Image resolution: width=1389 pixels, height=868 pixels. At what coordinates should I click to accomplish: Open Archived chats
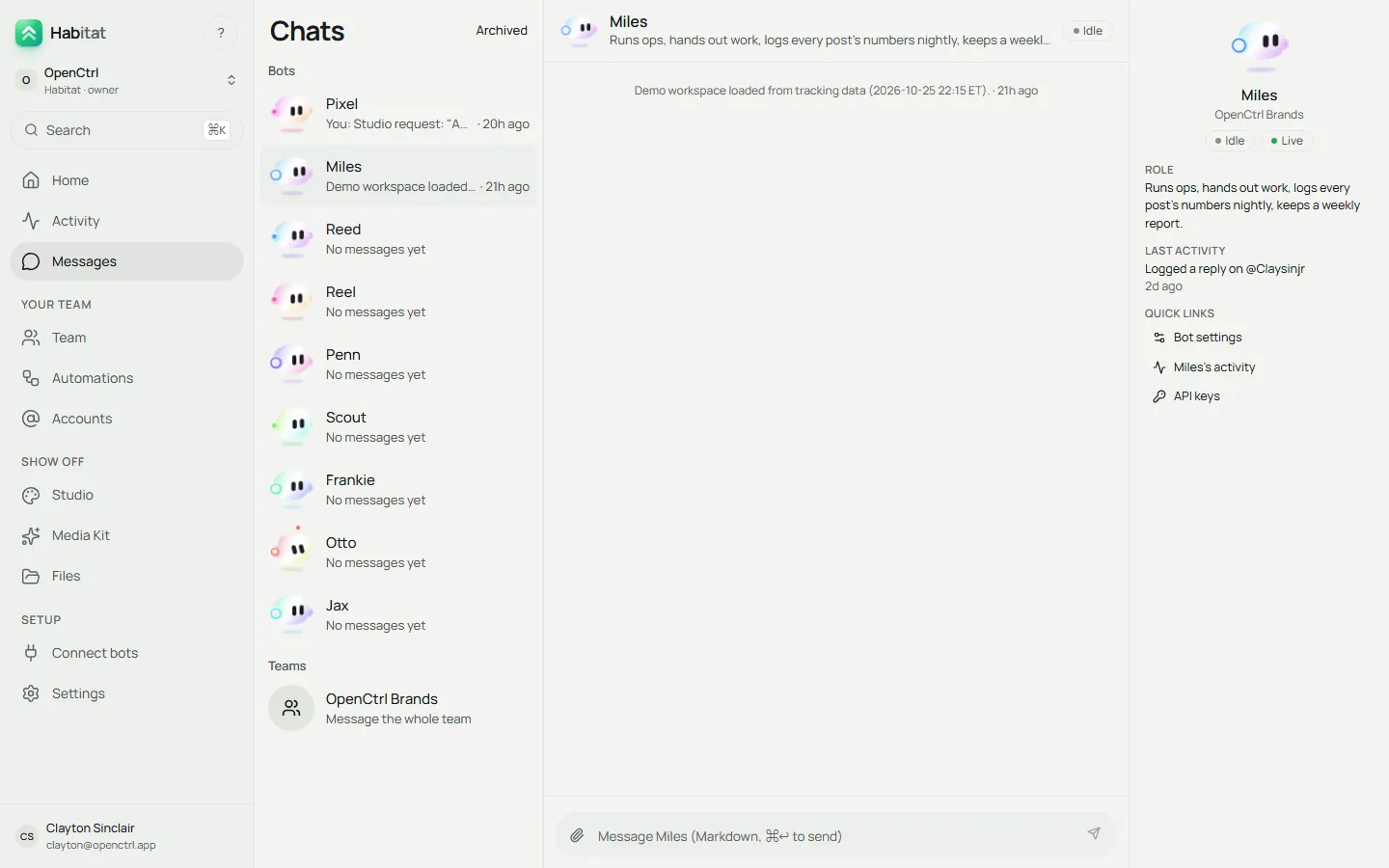coord(502,31)
